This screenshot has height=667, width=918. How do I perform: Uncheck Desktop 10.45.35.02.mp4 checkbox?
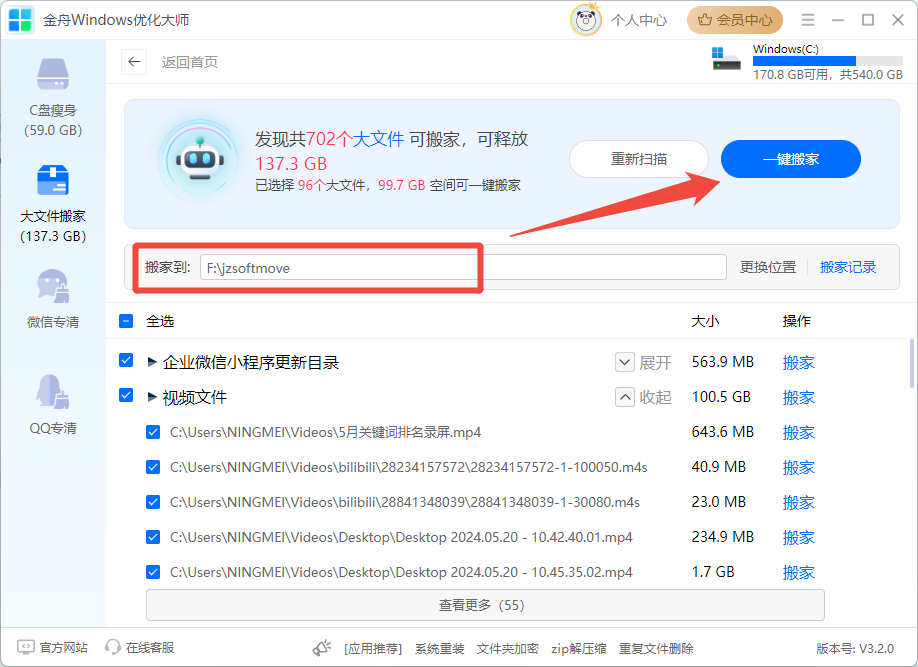(153, 572)
